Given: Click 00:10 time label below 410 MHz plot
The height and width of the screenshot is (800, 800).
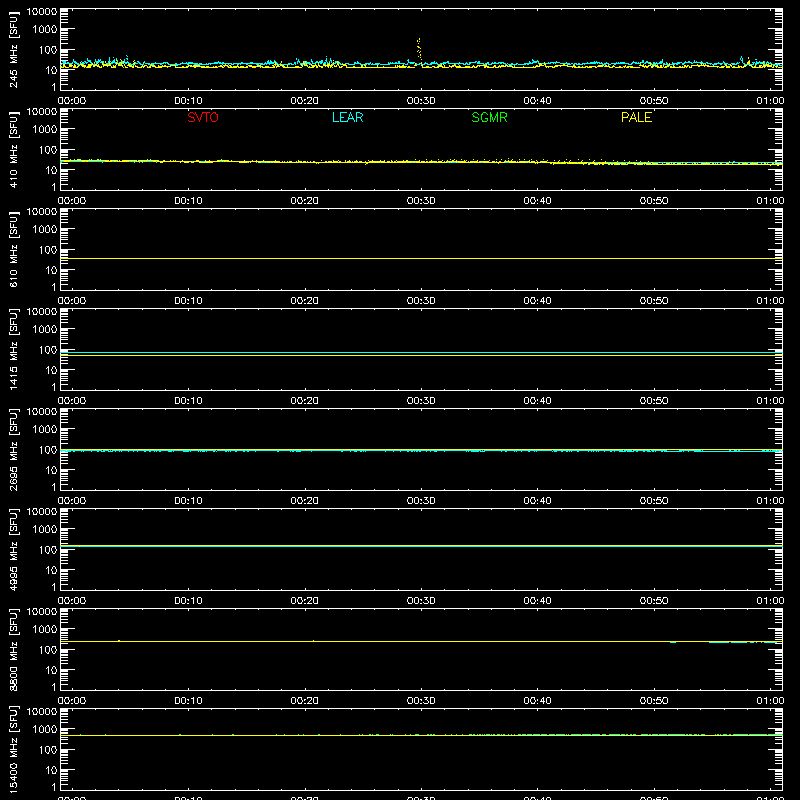Looking at the screenshot, I should point(188,201).
